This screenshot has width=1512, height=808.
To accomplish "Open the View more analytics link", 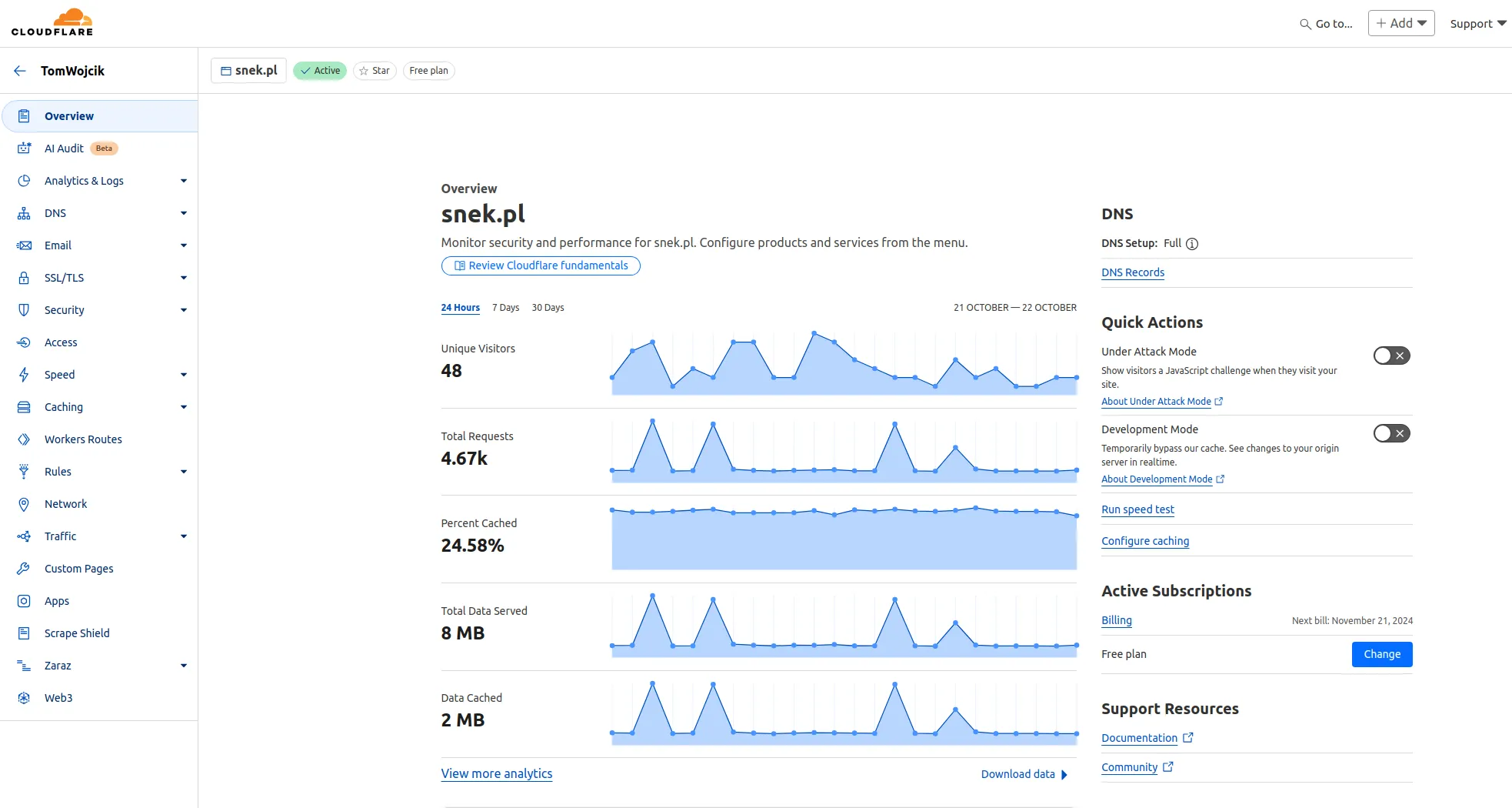I will [496, 773].
